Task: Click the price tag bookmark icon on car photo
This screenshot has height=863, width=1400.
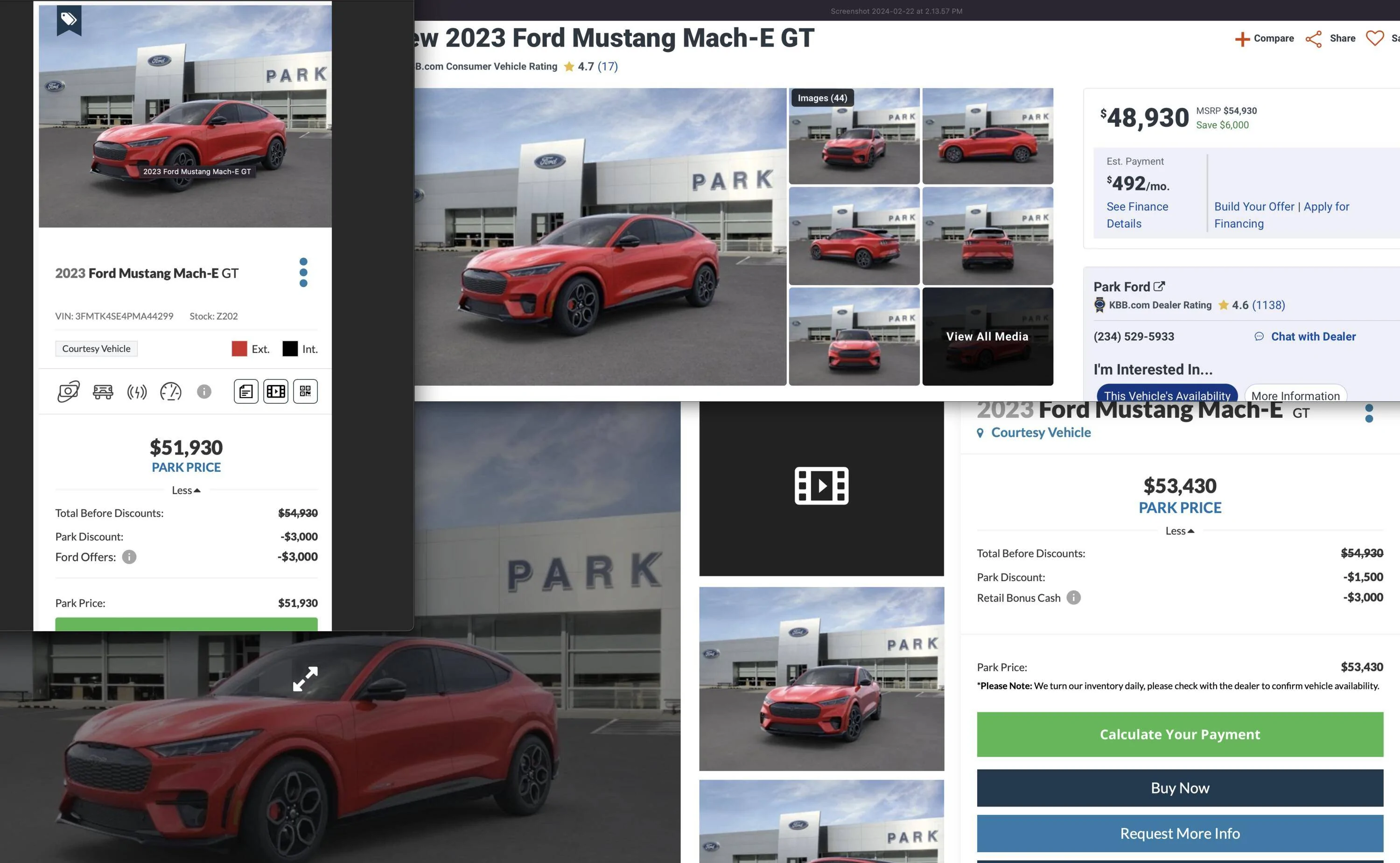Action: tap(69, 20)
